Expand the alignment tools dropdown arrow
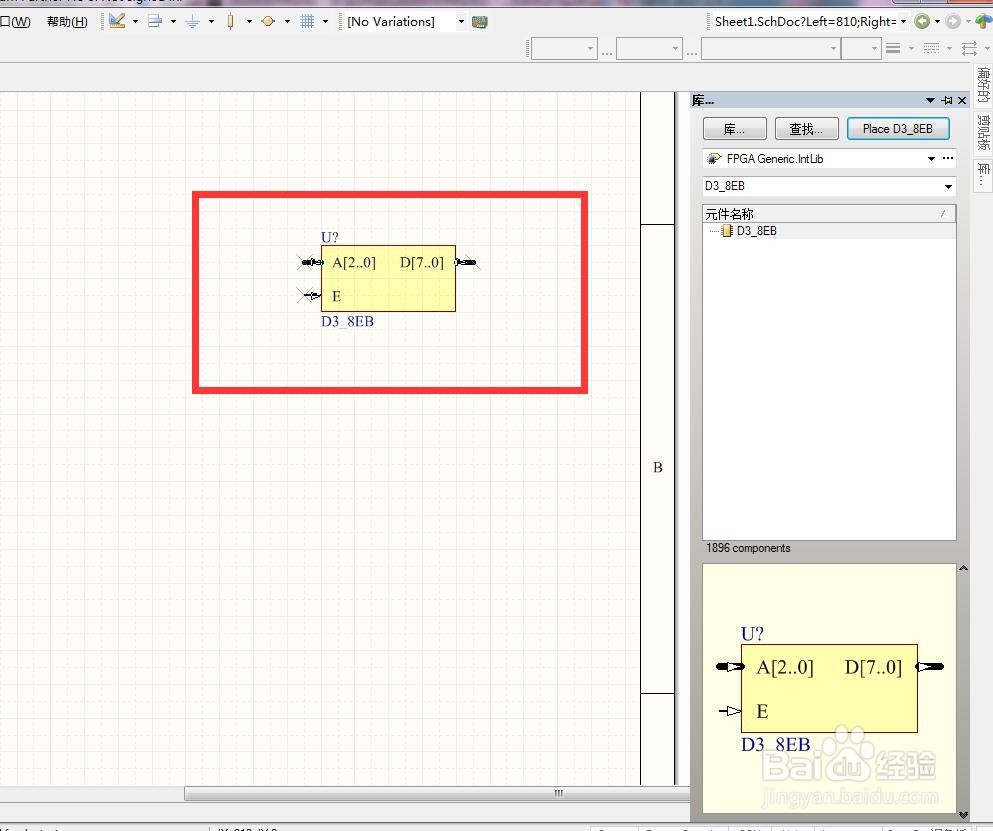Viewport: 993px width, 831px height. [174, 22]
